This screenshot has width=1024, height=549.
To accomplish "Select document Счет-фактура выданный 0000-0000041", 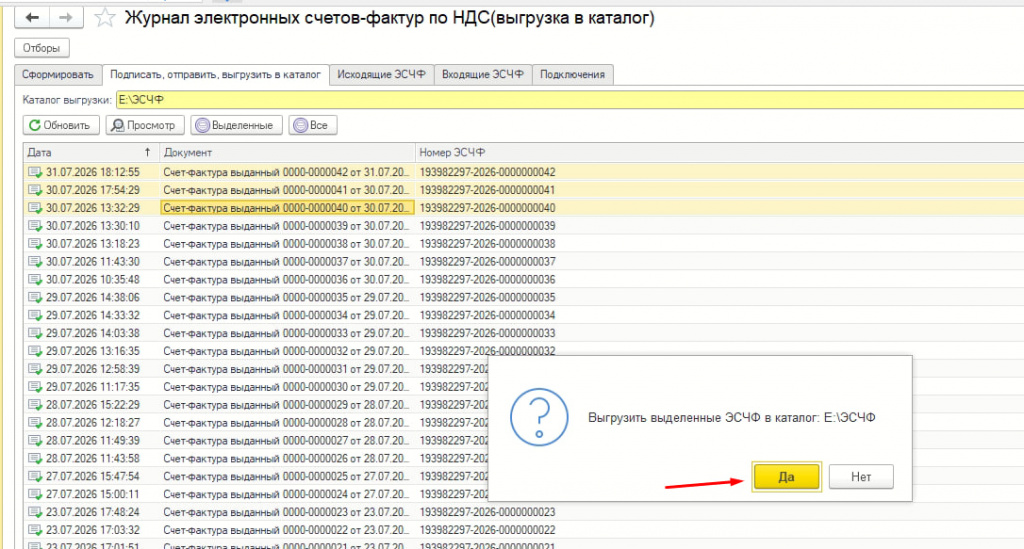I will pos(287,190).
